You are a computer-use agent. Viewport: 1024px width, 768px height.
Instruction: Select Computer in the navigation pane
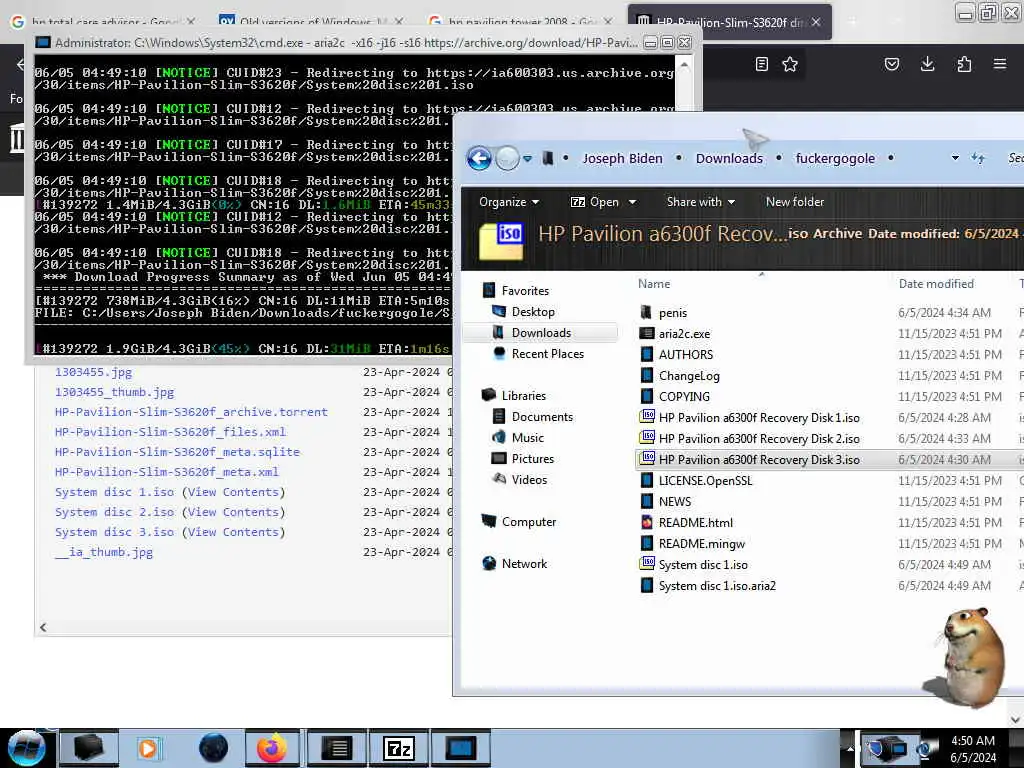coord(529,522)
